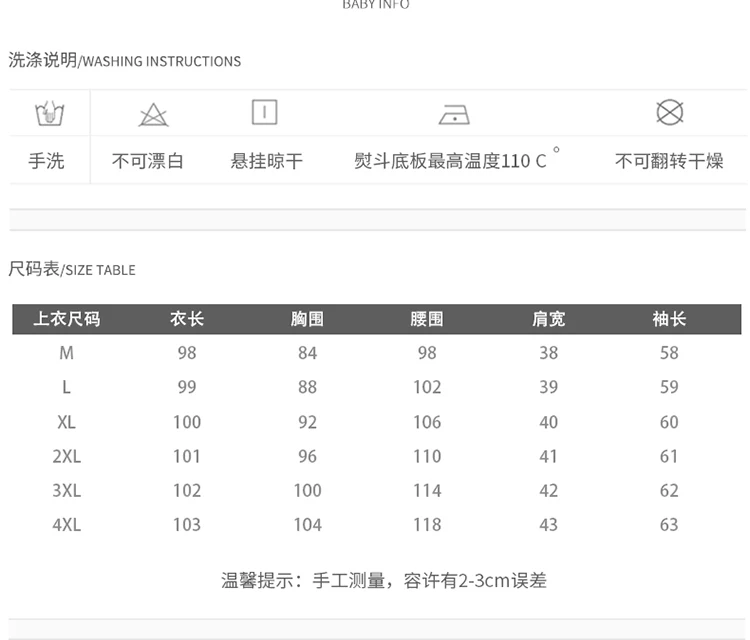The height and width of the screenshot is (640, 750).
Task: Click the 腰围 column header
Action: coord(427,319)
